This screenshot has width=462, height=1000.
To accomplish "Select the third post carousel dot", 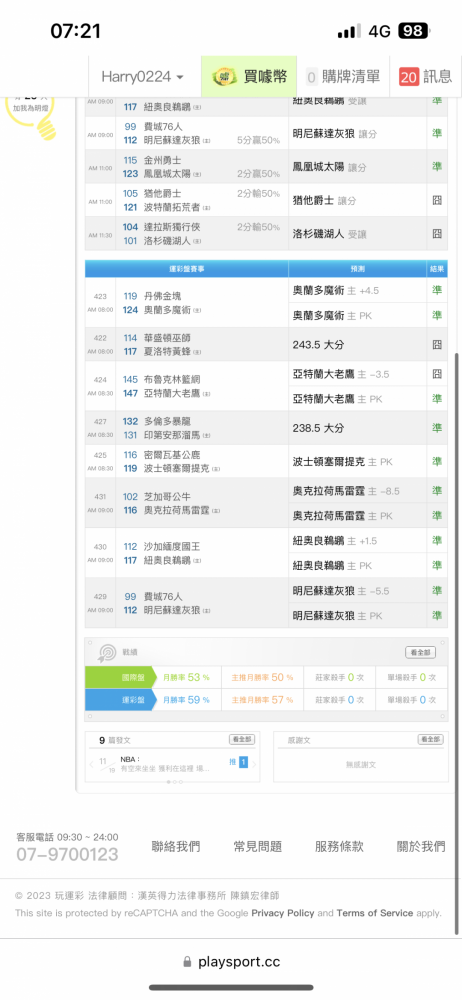I will click(181, 781).
